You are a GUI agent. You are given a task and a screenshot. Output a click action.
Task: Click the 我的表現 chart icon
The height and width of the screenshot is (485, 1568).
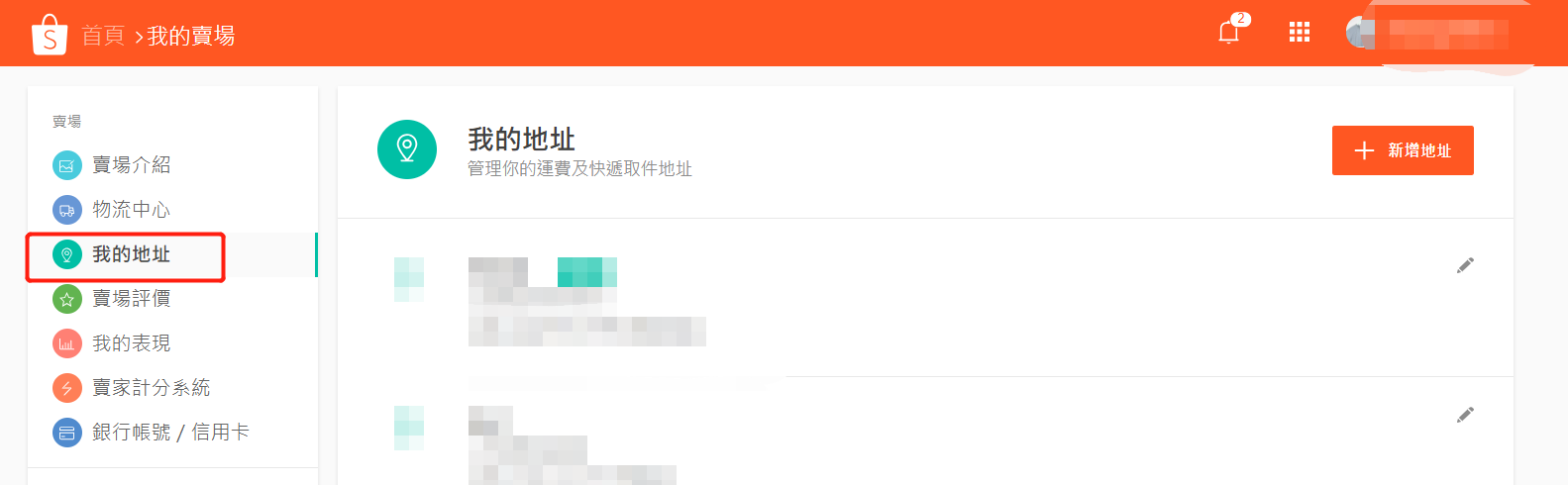[x=67, y=343]
